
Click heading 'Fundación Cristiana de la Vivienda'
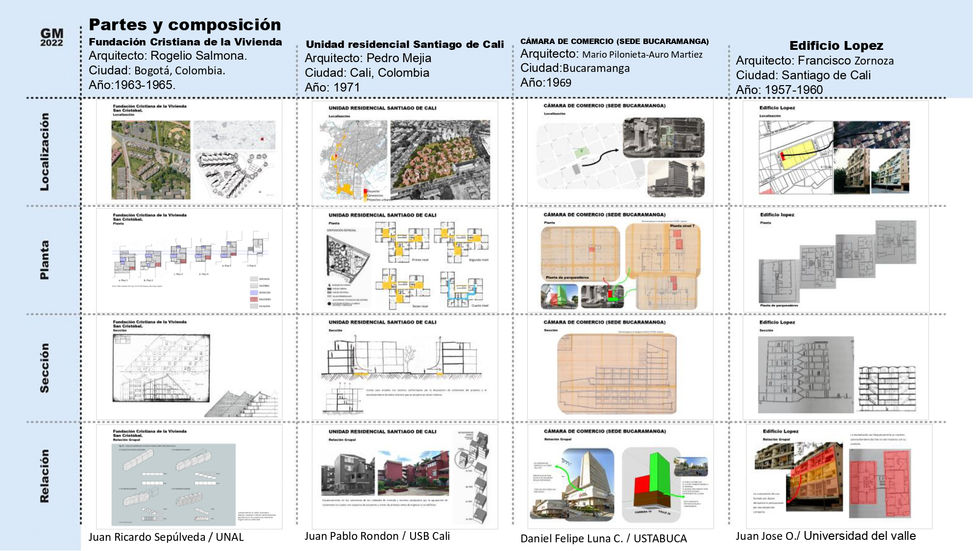click(x=185, y=42)
